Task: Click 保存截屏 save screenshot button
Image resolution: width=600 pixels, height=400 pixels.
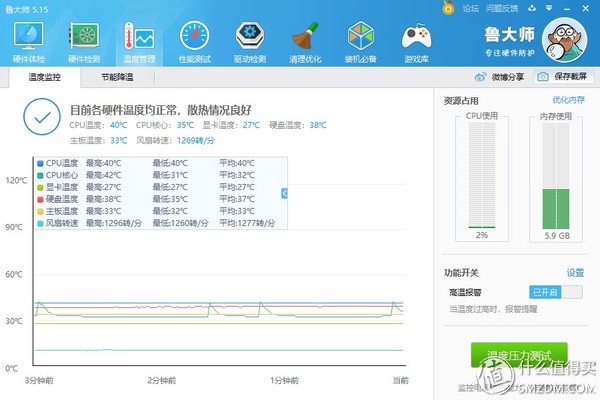Action: tap(564, 77)
